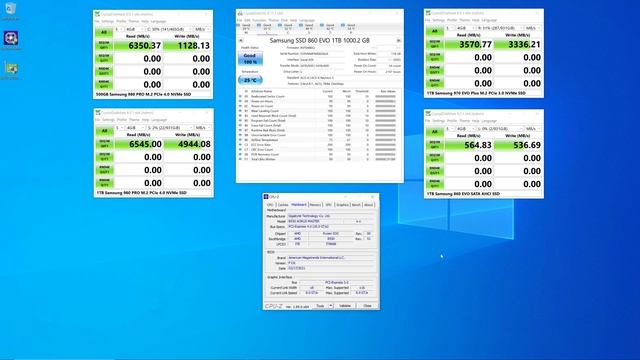Open Edit menu in CrystalDiskInfo
The image size is (640, 360).
tap(247, 20)
